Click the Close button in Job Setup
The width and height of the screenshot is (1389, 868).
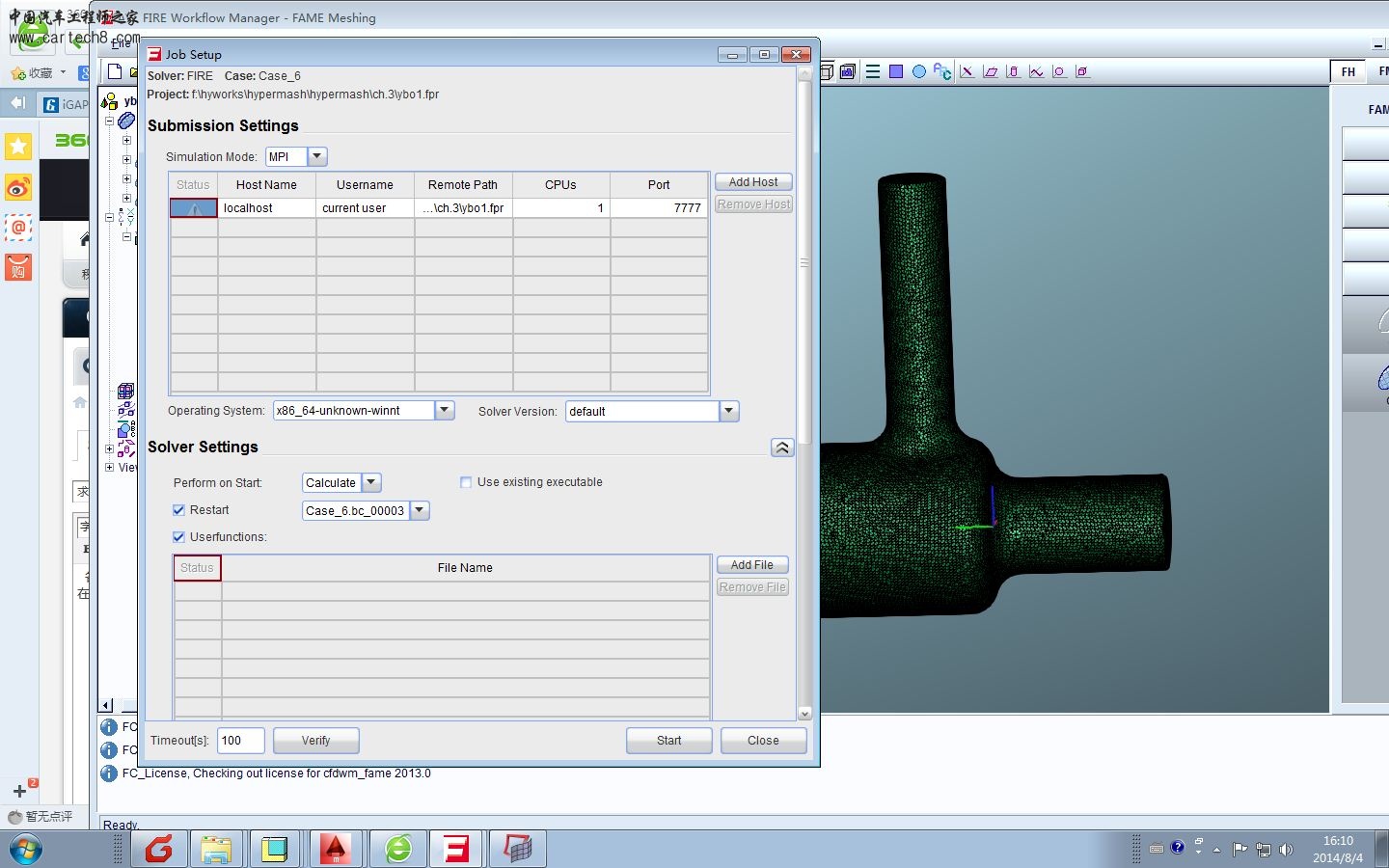763,741
